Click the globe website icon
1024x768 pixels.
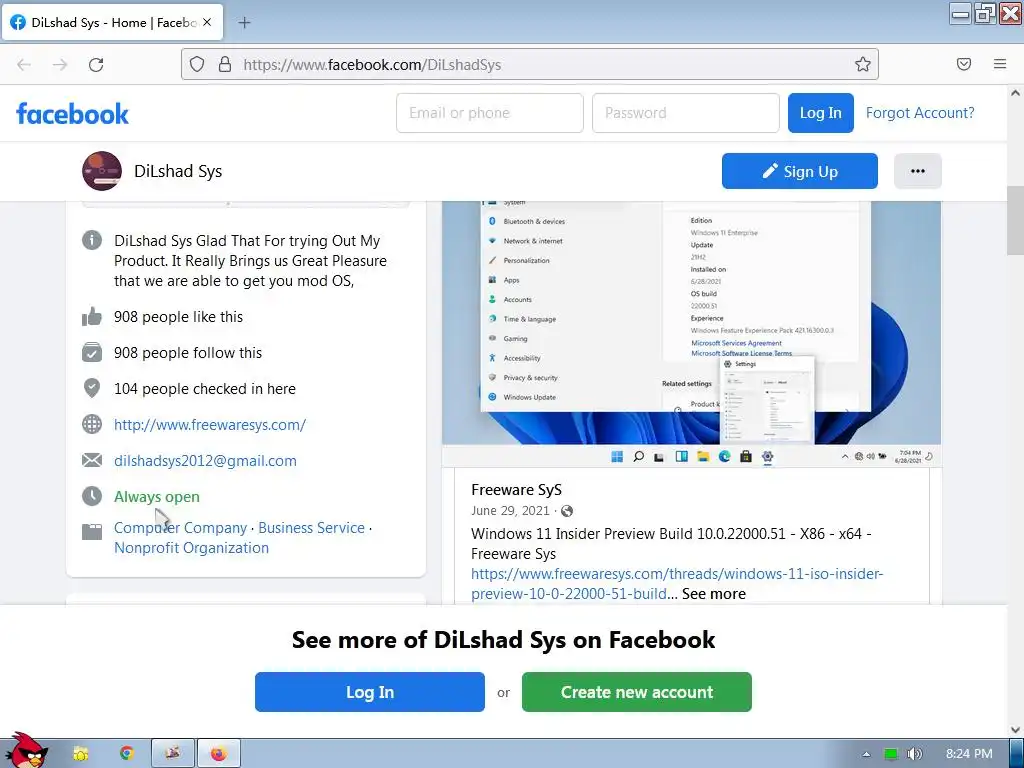[x=92, y=424]
